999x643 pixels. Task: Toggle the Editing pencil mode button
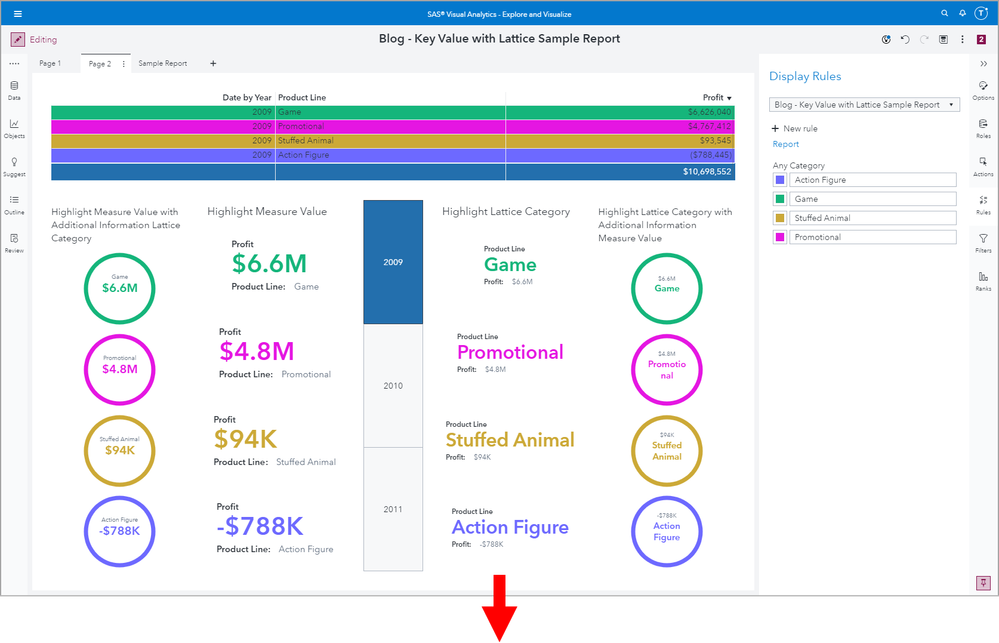[18, 40]
